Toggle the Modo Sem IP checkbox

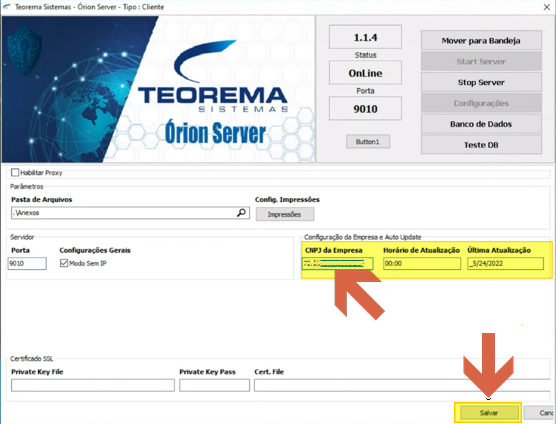(64, 263)
